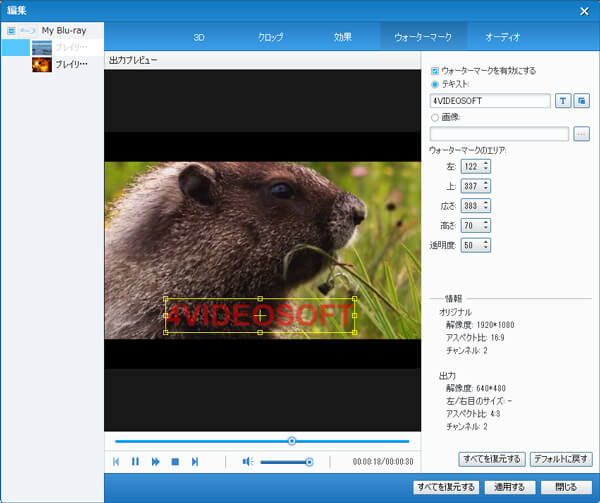Click the next frame playback button

pos(195,461)
